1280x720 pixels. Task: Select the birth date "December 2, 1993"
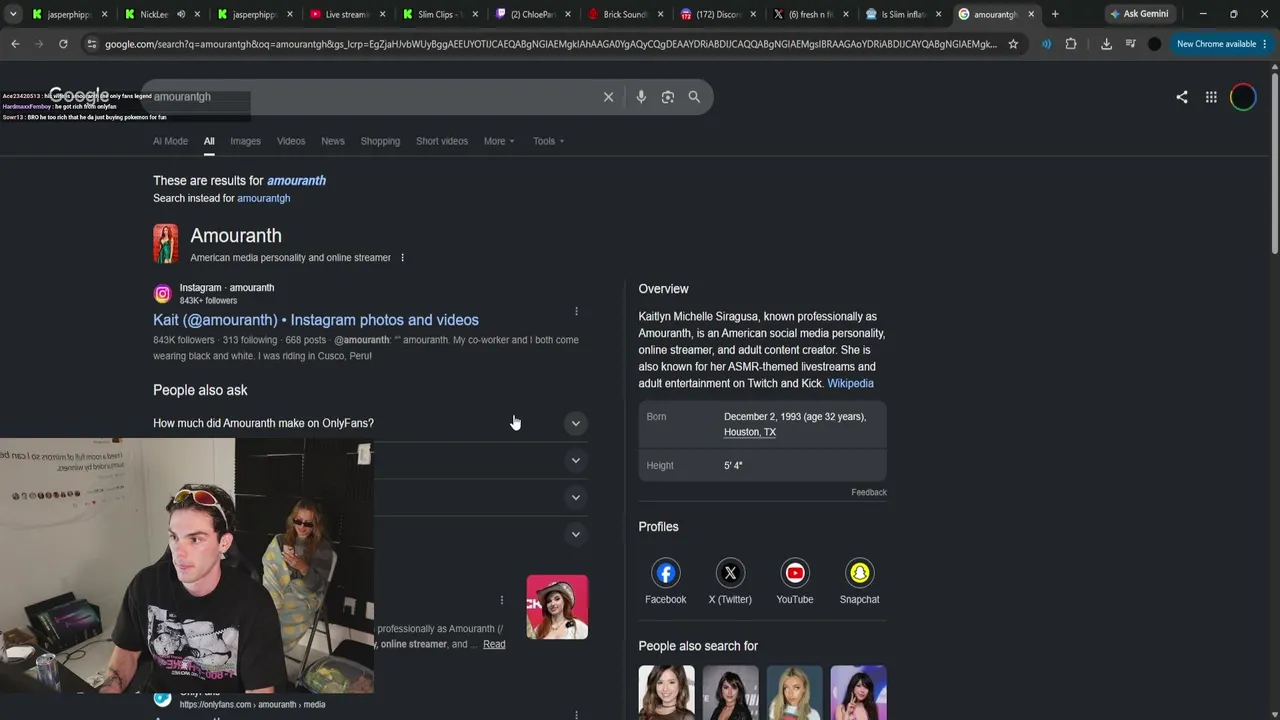(x=772, y=416)
